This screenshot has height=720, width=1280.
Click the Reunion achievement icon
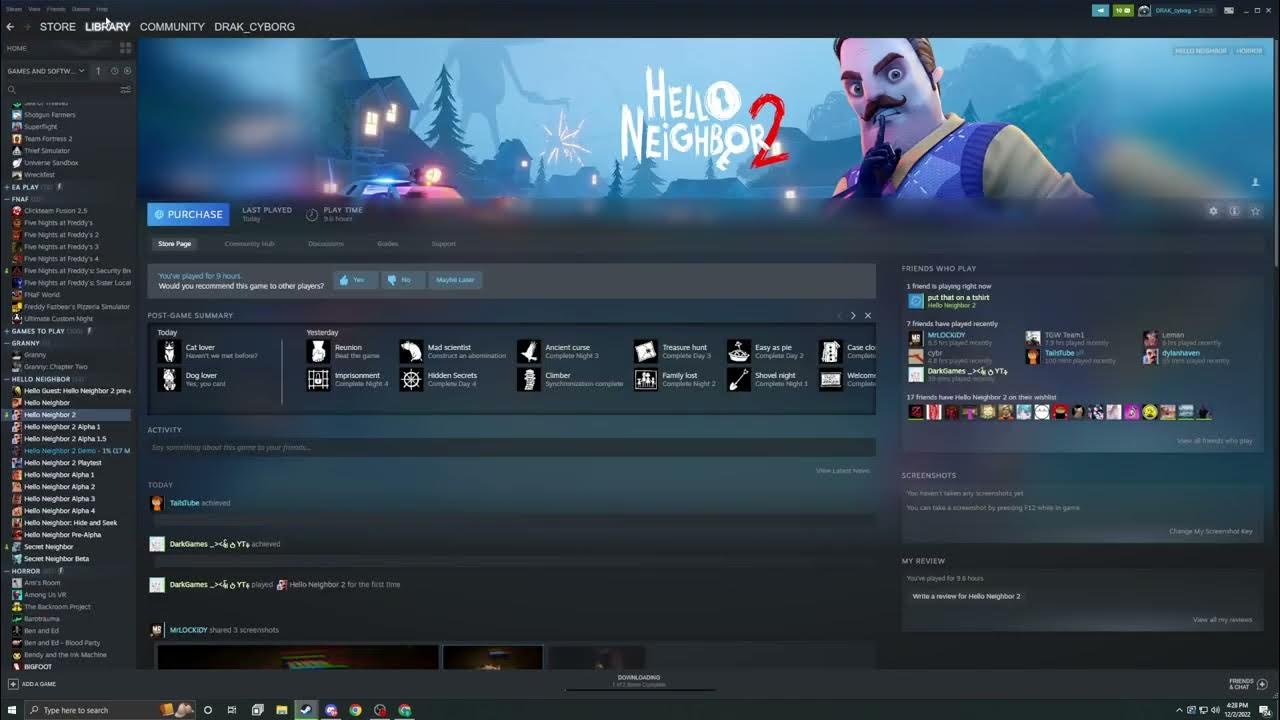(318, 351)
